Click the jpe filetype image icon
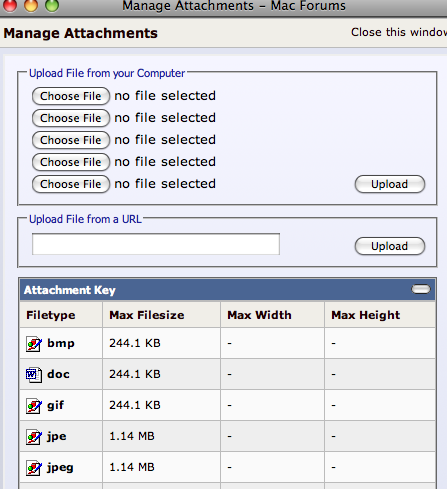The height and width of the screenshot is (489, 447). pyautogui.click(x=34, y=437)
